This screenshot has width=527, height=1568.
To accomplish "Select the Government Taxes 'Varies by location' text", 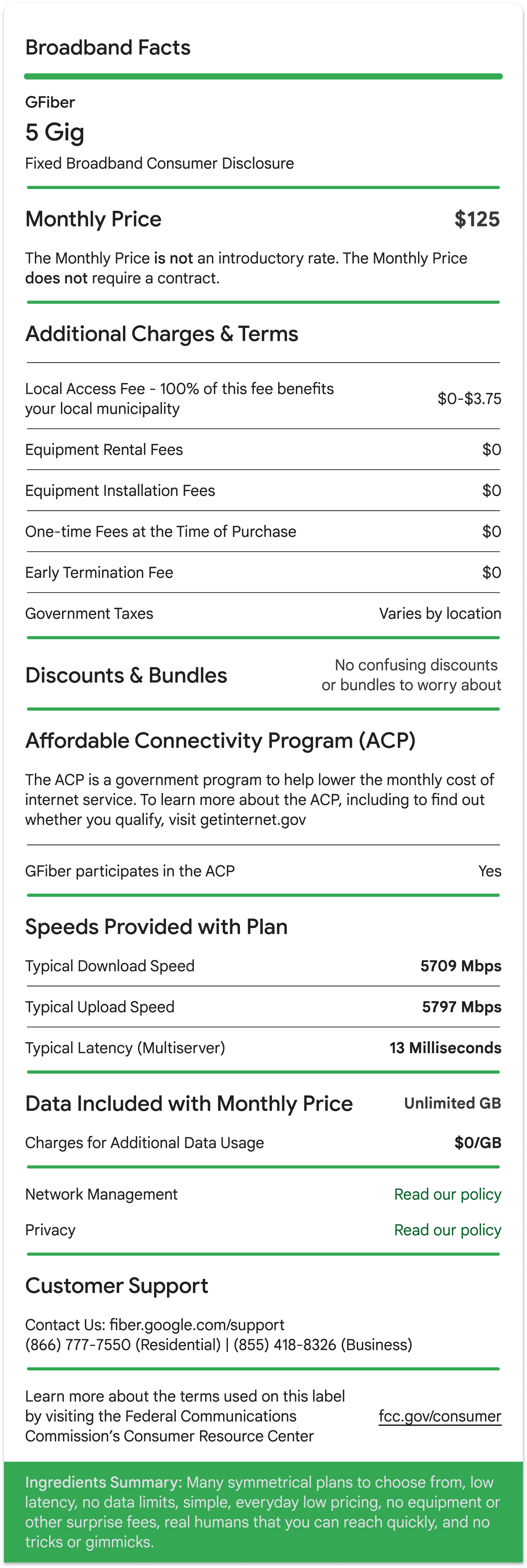I will [x=440, y=614].
